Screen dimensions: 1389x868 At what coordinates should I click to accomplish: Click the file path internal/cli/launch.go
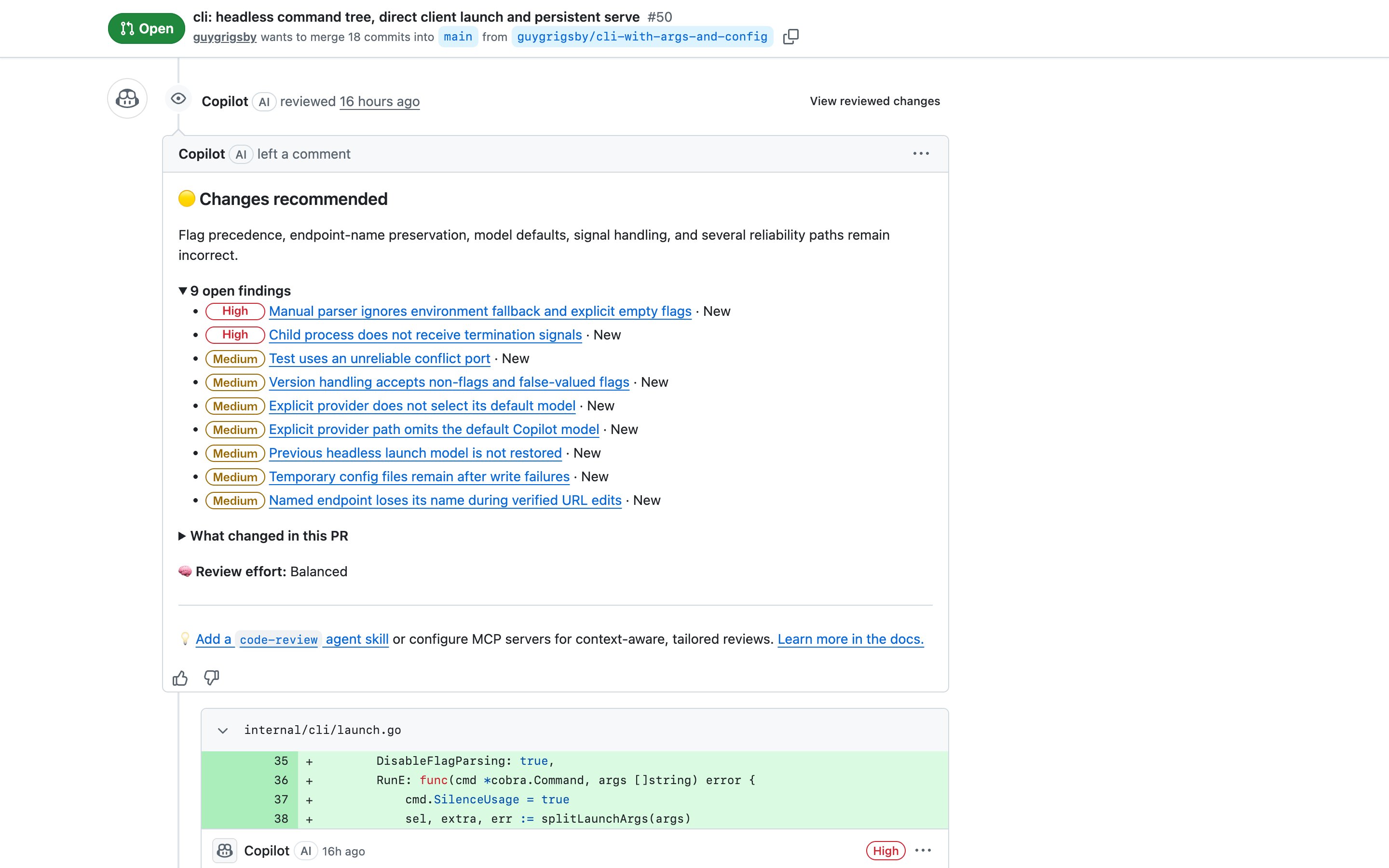tap(323, 730)
